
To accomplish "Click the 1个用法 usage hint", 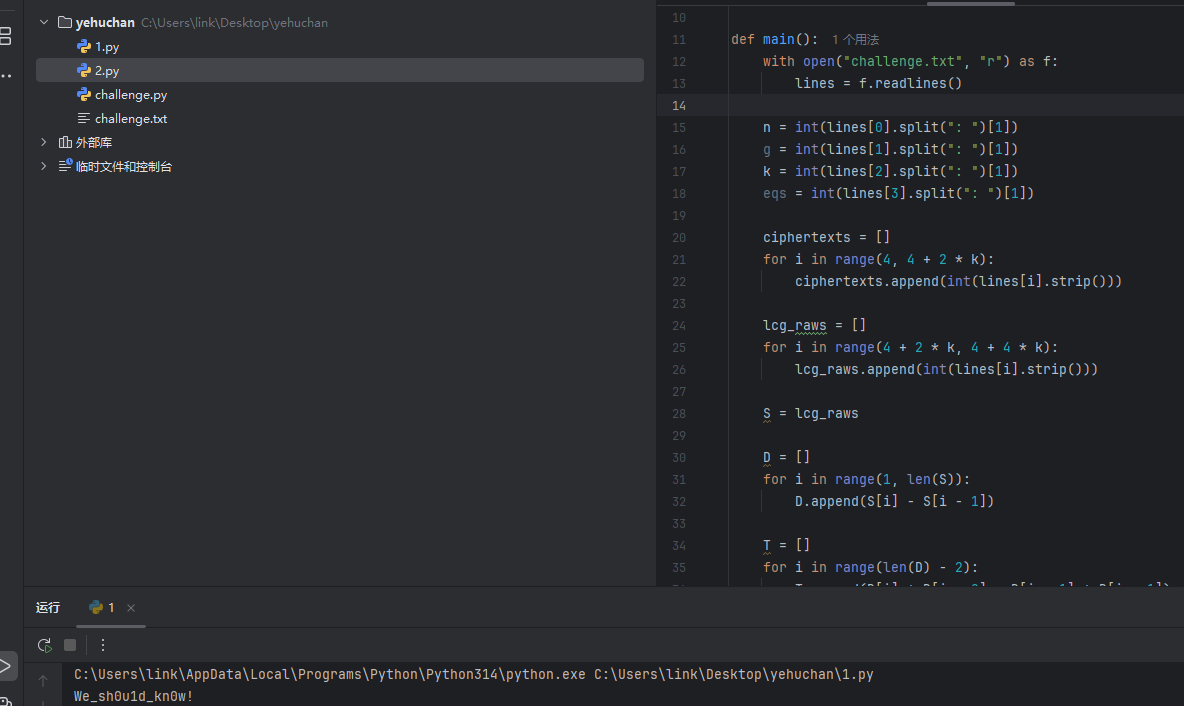I will [855, 39].
